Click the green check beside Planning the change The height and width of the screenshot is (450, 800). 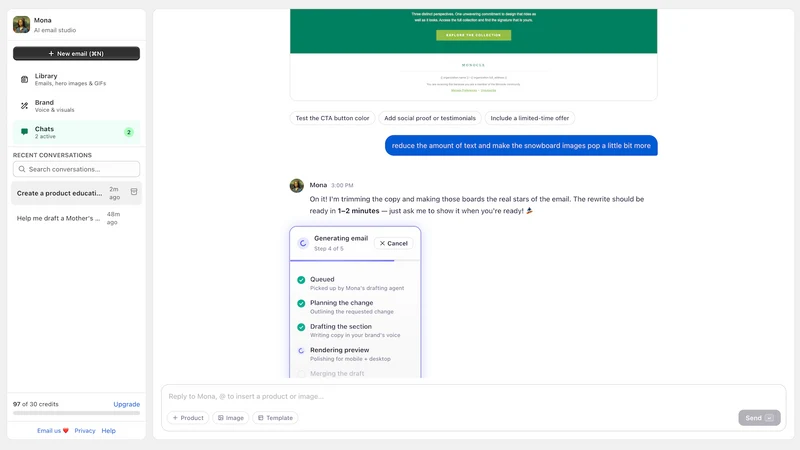pos(301,303)
